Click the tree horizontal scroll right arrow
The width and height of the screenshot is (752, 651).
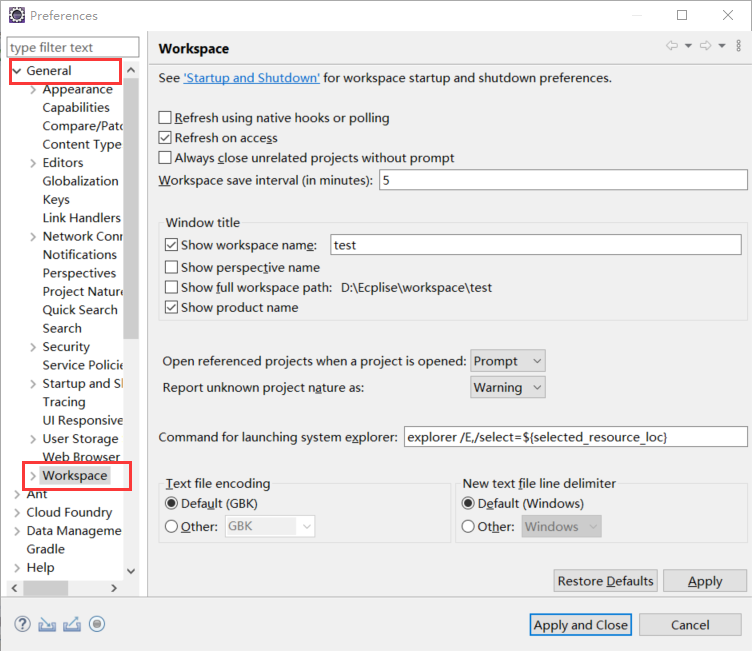pyautogui.click(x=114, y=588)
